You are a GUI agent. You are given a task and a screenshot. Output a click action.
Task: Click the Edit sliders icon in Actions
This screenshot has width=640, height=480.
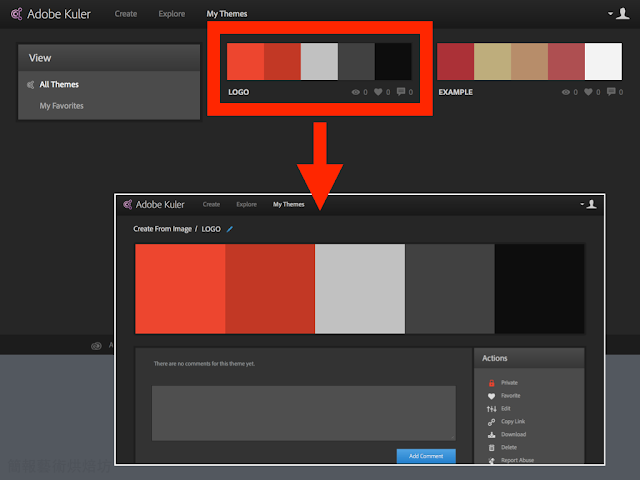[x=491, y=409]
